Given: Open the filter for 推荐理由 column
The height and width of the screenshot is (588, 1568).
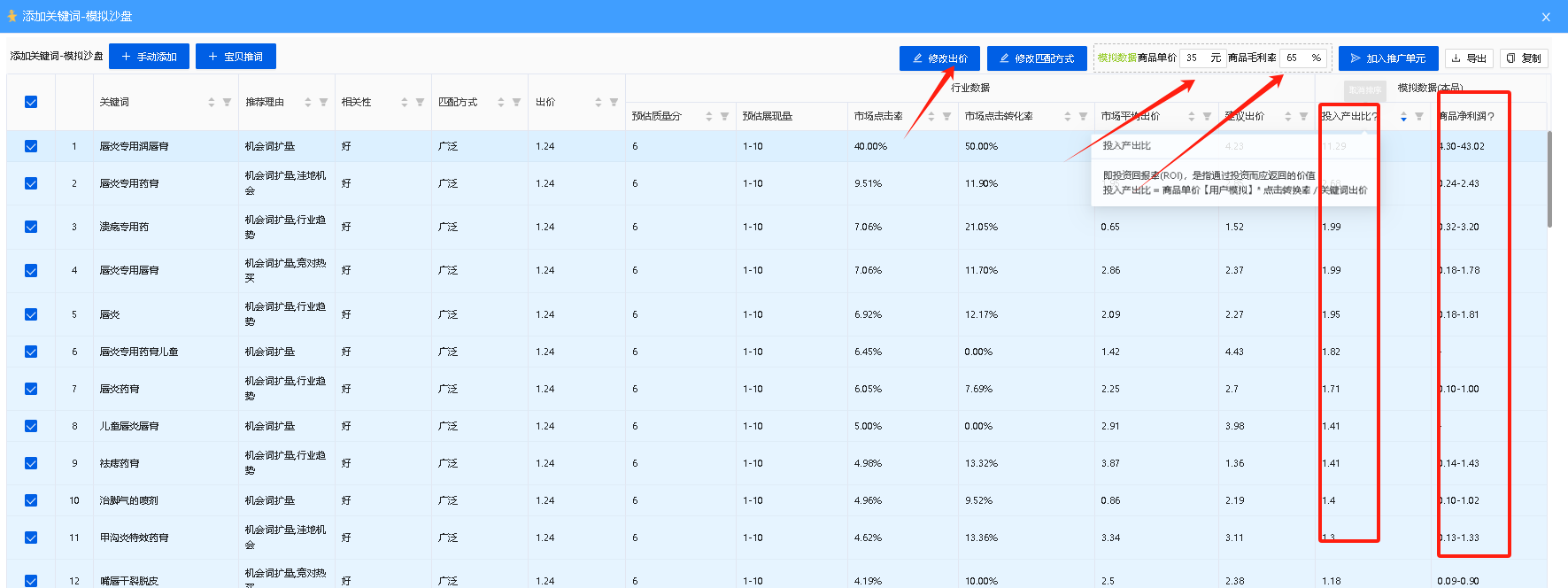Looking at the screenshot, I should (323, 103).
